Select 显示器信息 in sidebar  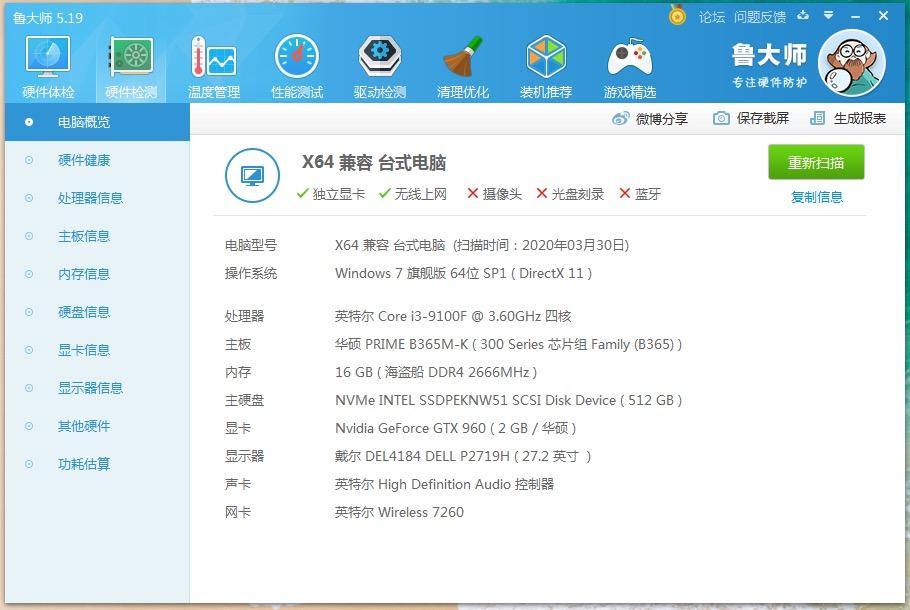[97, 388]
